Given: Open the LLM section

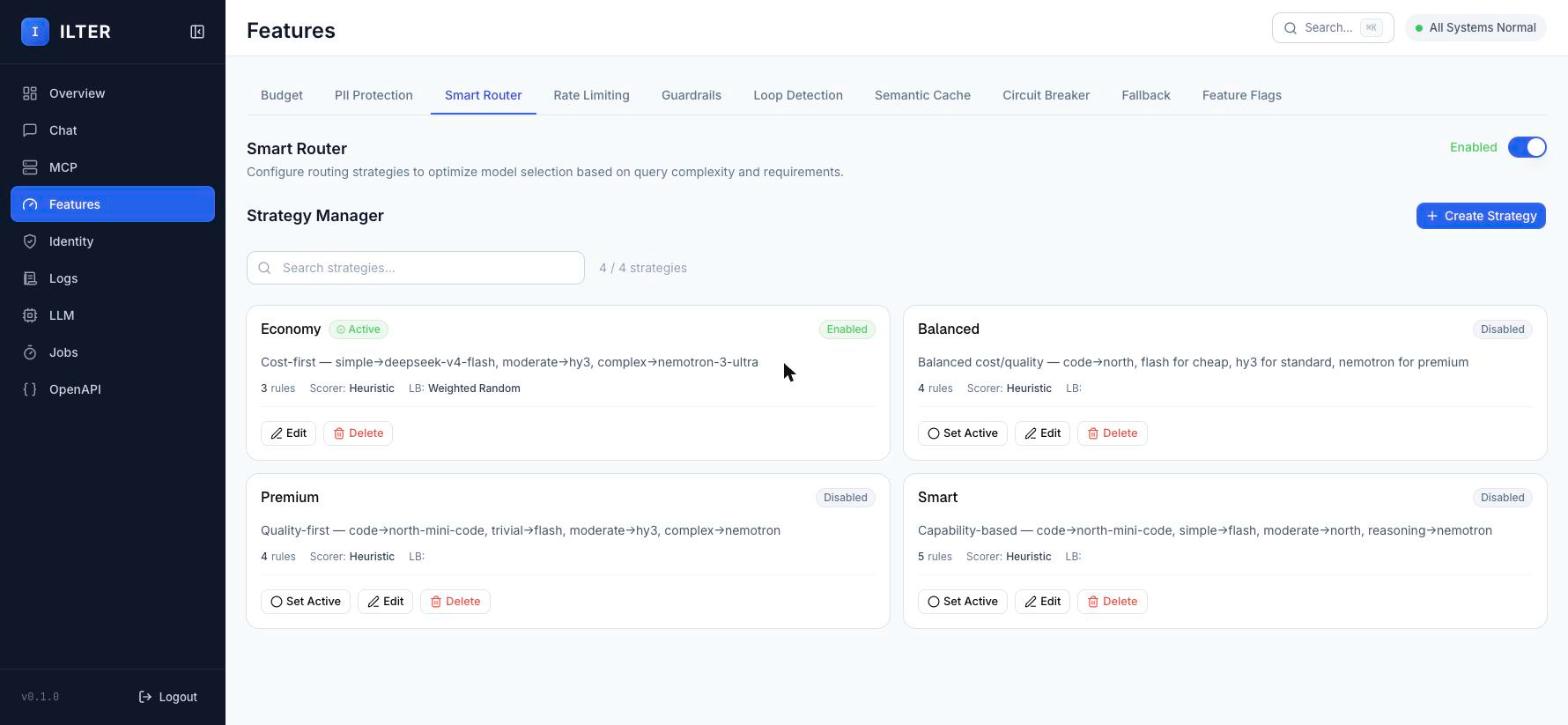Looking at the screenshot, I should 112,315.
